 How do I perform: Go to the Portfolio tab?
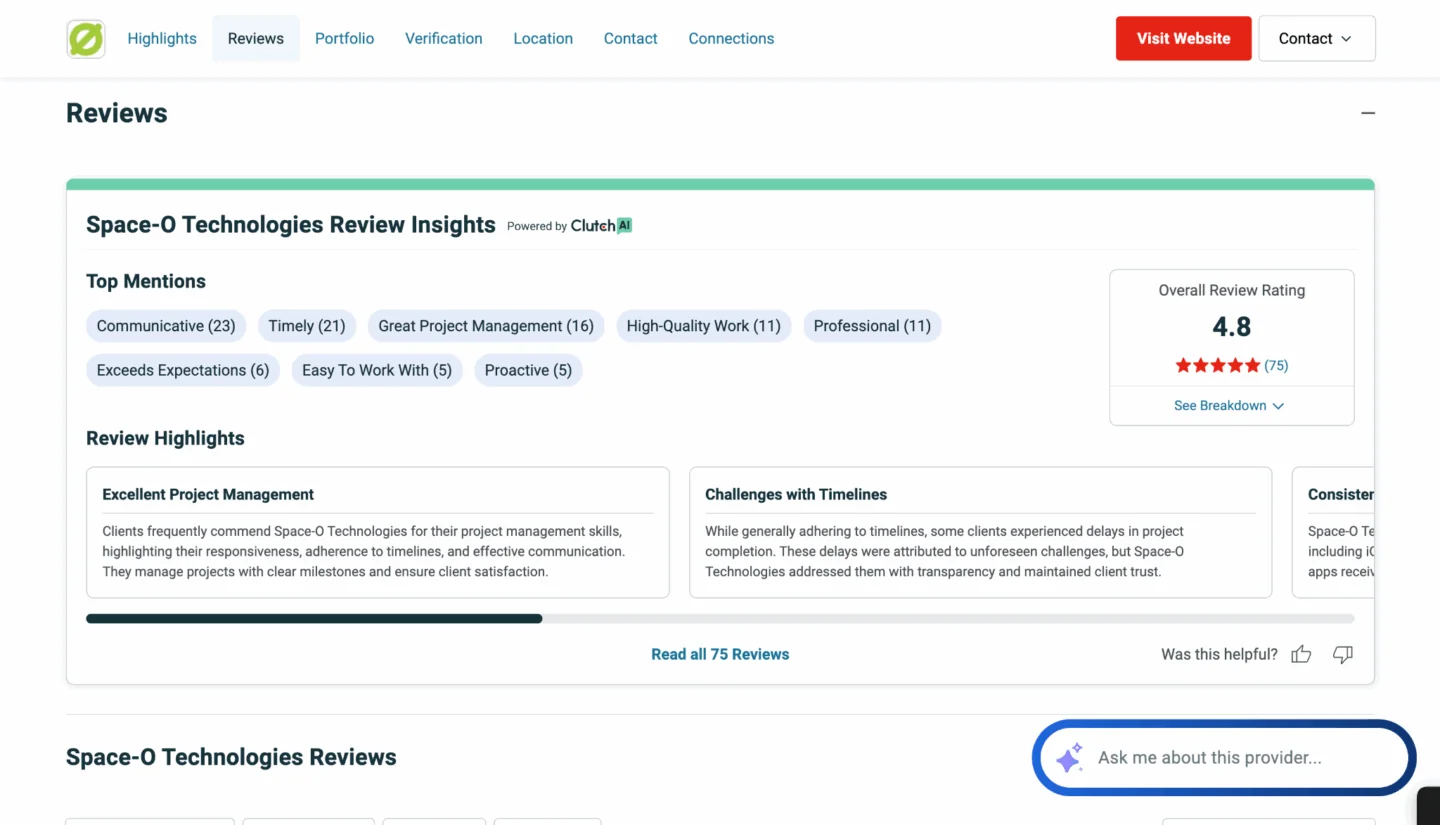click(x=344, y=38)
